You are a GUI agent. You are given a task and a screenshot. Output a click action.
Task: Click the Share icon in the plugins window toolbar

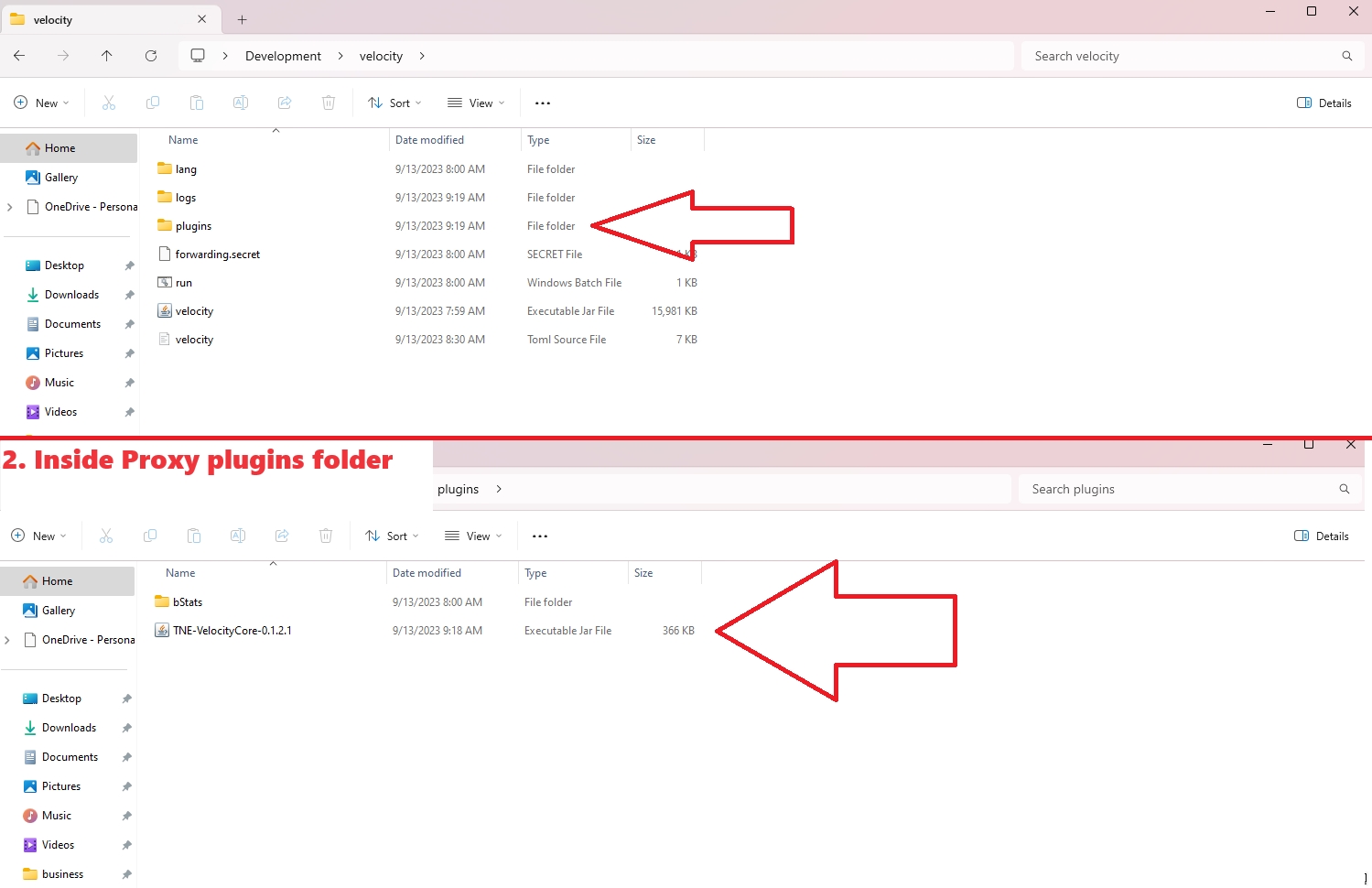pyautogui.click(x=282, y=536)
